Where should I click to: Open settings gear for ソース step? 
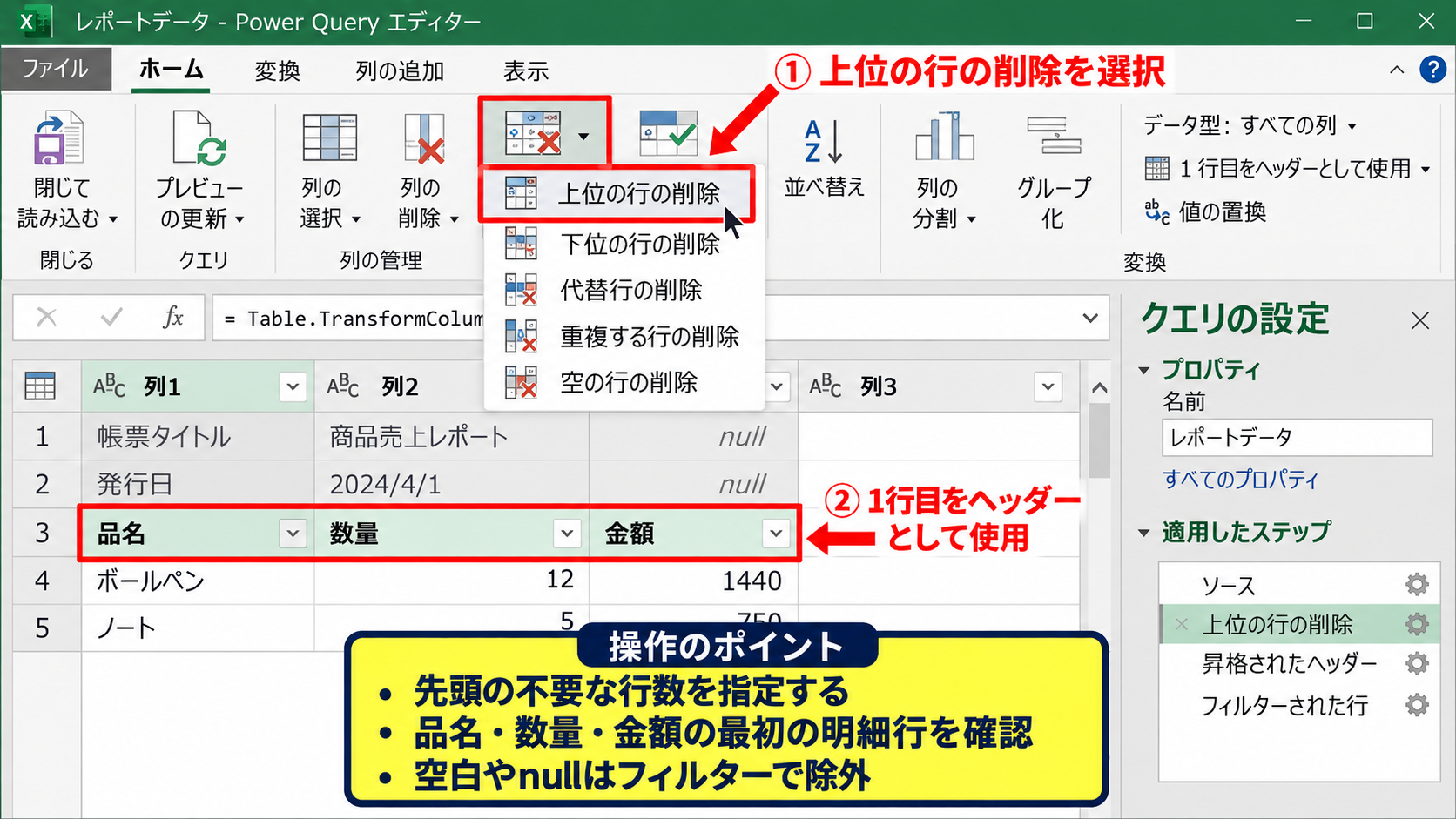[x=1417, y=584]
